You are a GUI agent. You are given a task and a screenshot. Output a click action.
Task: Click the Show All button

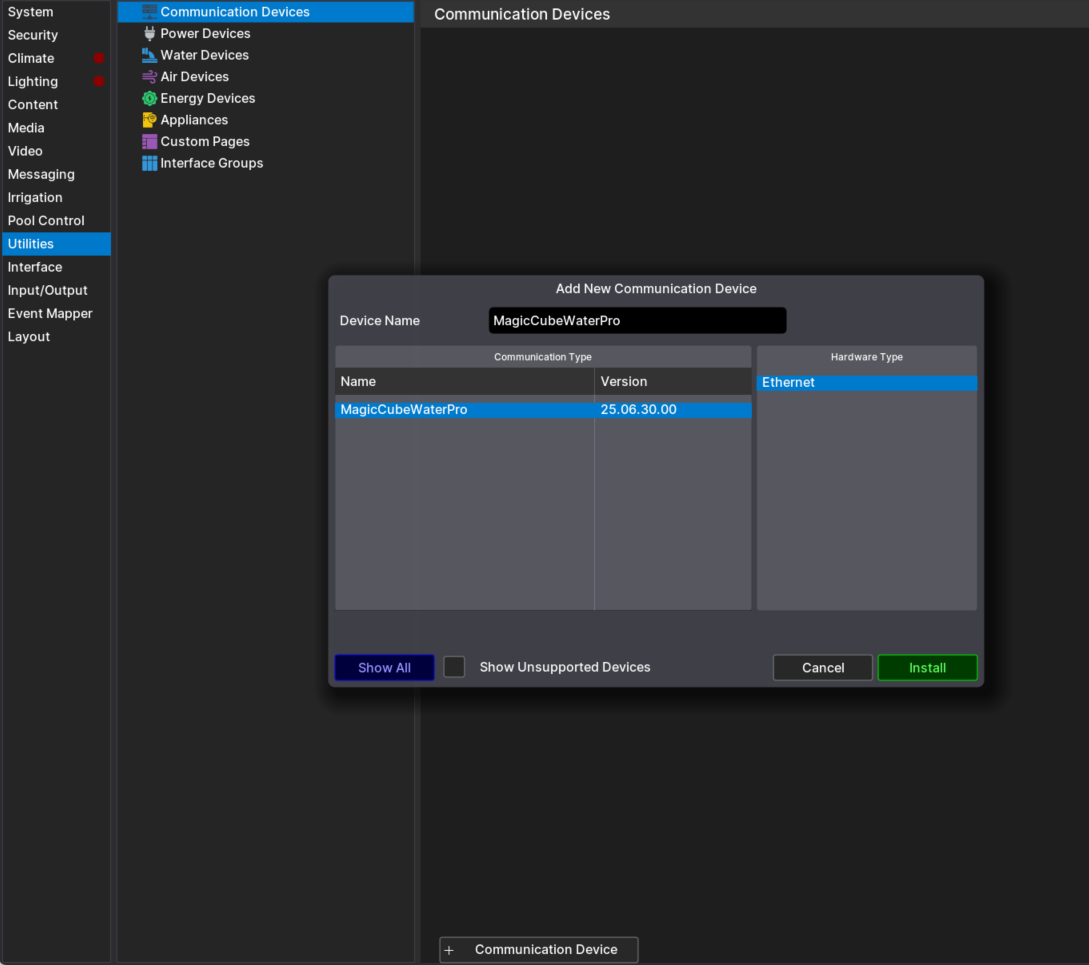[384, 668]
